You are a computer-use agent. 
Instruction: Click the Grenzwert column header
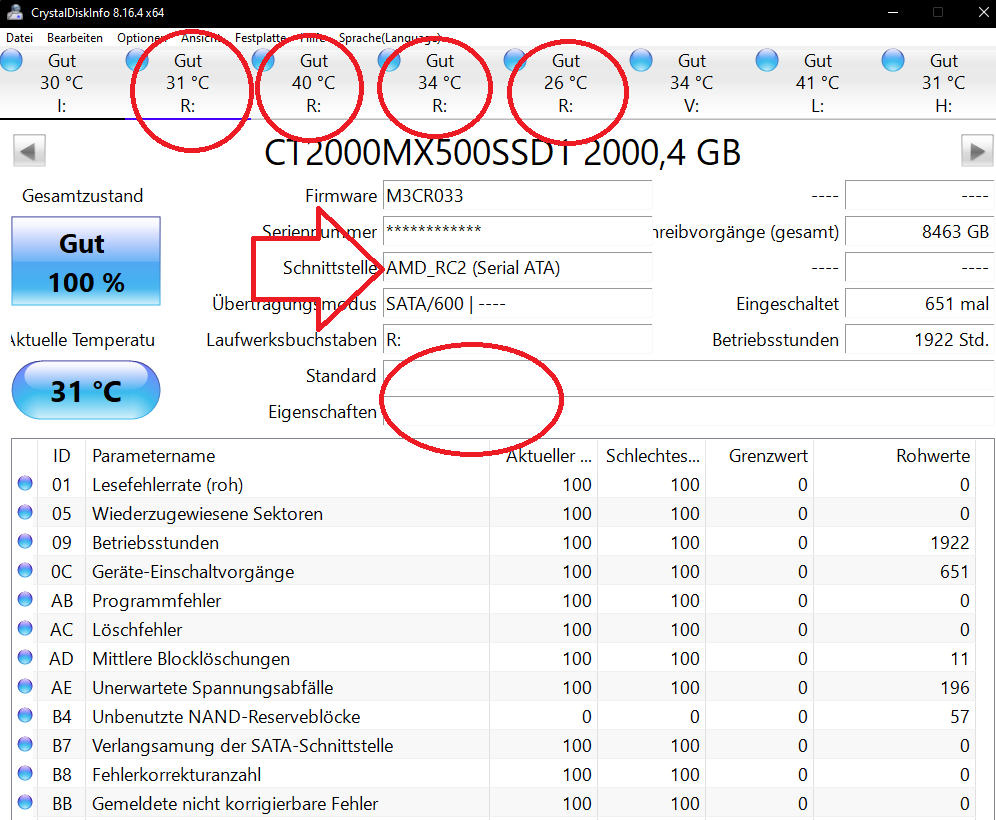(x=760, y=455)
